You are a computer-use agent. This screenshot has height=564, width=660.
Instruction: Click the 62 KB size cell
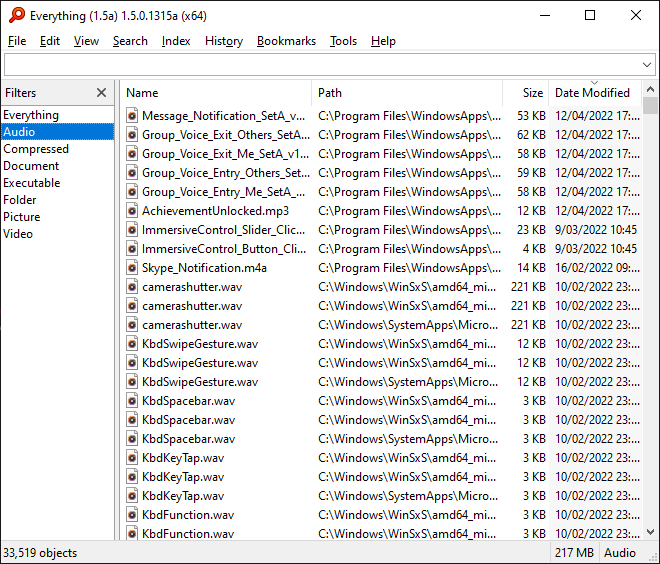pos(531,135)
